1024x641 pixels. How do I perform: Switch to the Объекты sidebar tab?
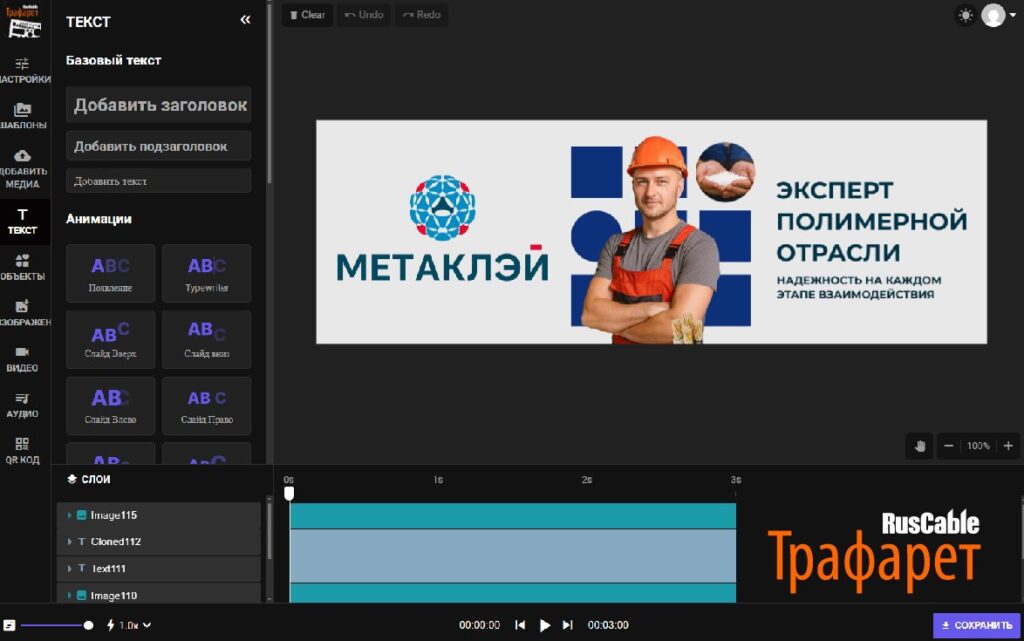coord(22,266)
